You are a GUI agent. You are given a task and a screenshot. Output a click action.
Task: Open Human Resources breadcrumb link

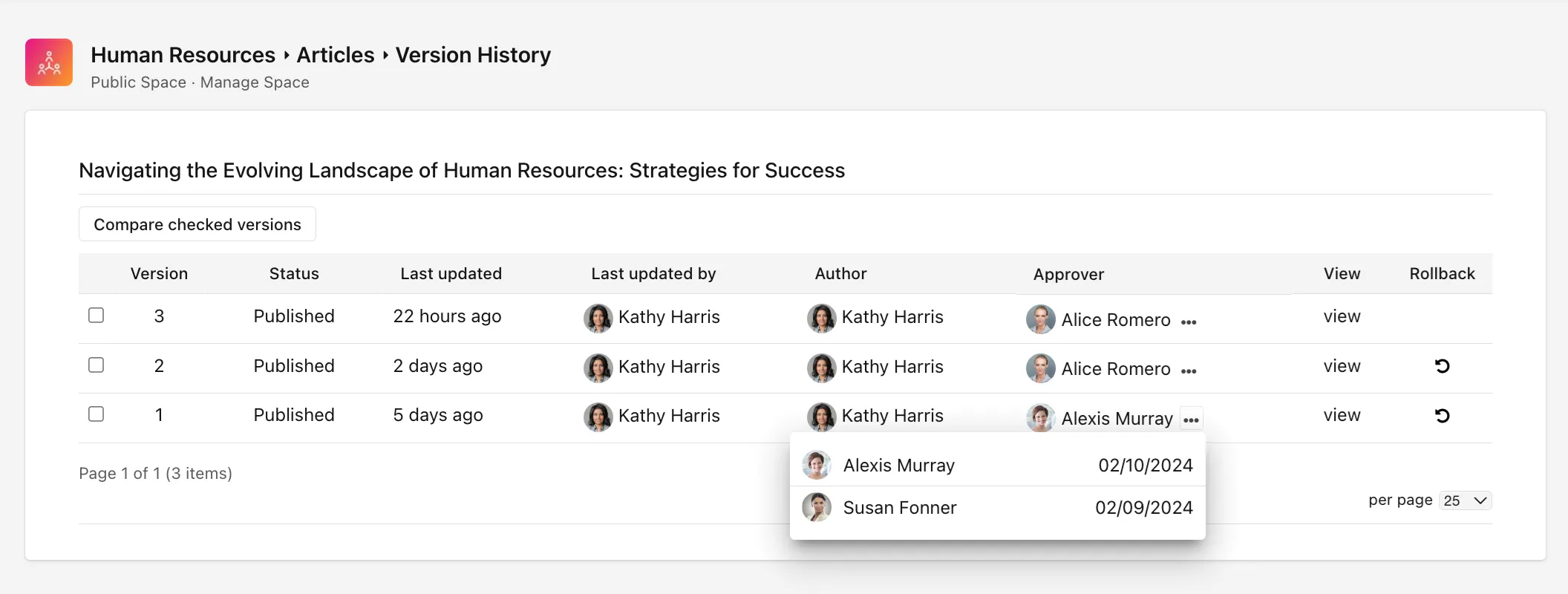[x=183, y=55]
